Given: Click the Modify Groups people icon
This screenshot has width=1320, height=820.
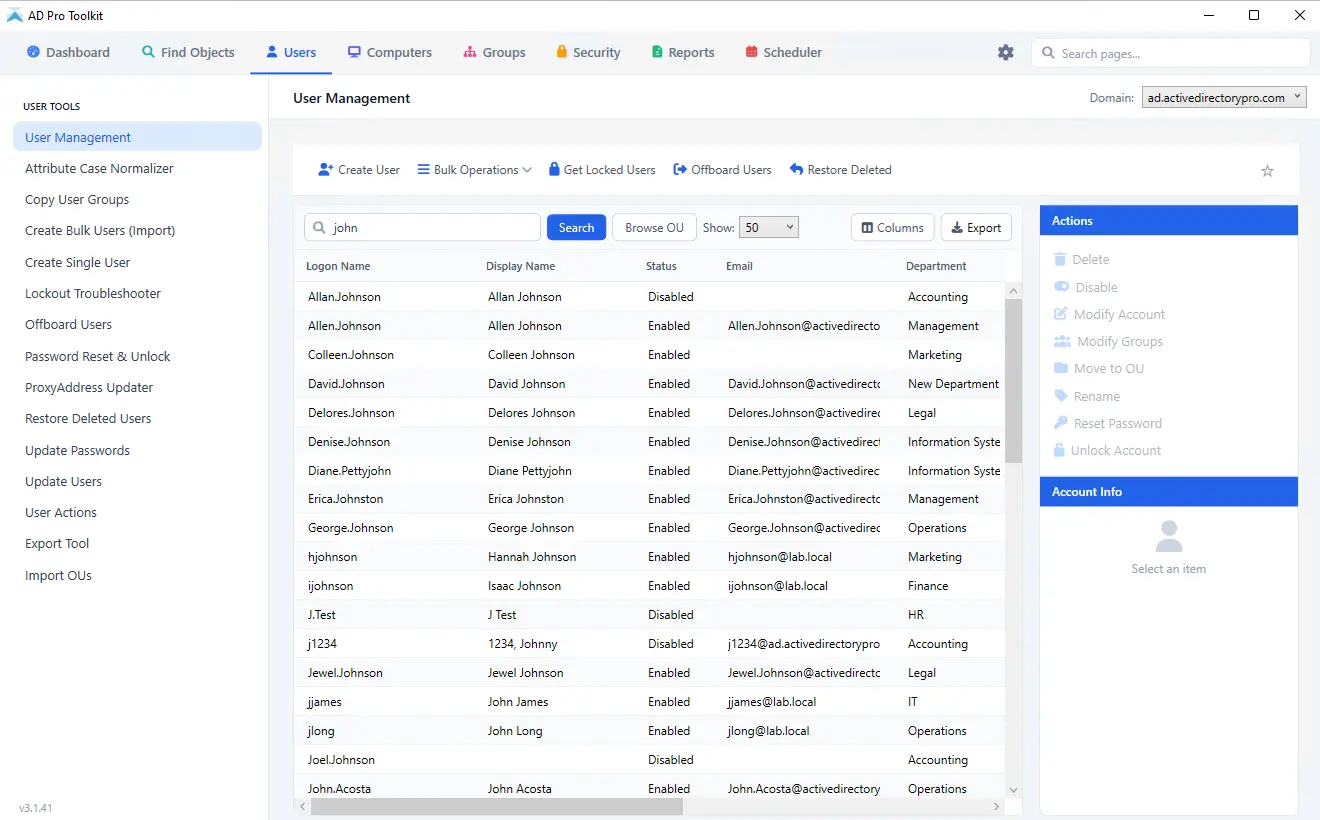Looking at the screenshot, I should pyautogui.click(x=1062, y=341).
